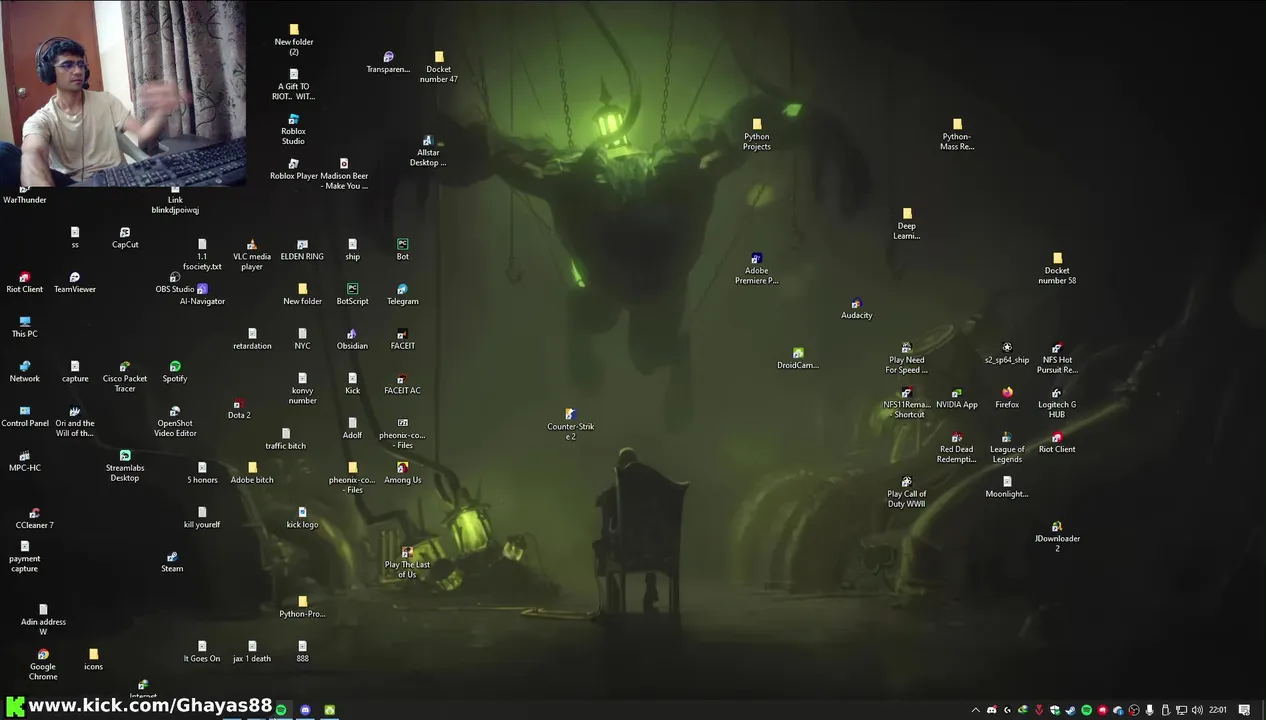Open League of Legends shortcut
The height and width of the screenshot is (720, 1266).
(1007, 447)
